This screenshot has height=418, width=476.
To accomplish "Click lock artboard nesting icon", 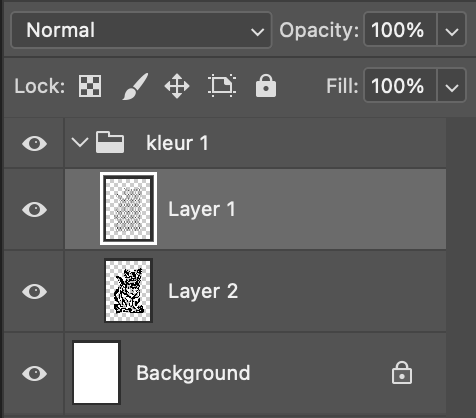I will (222, 86).
